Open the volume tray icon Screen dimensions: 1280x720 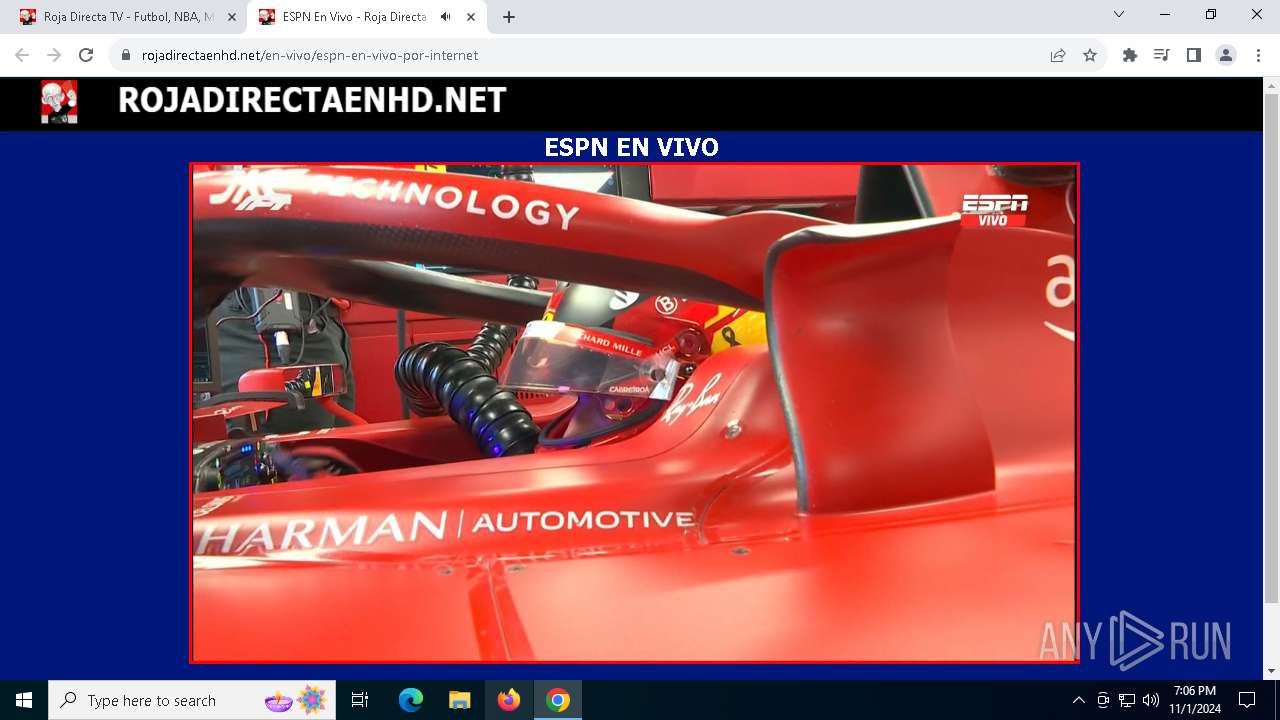(1151, 700)
